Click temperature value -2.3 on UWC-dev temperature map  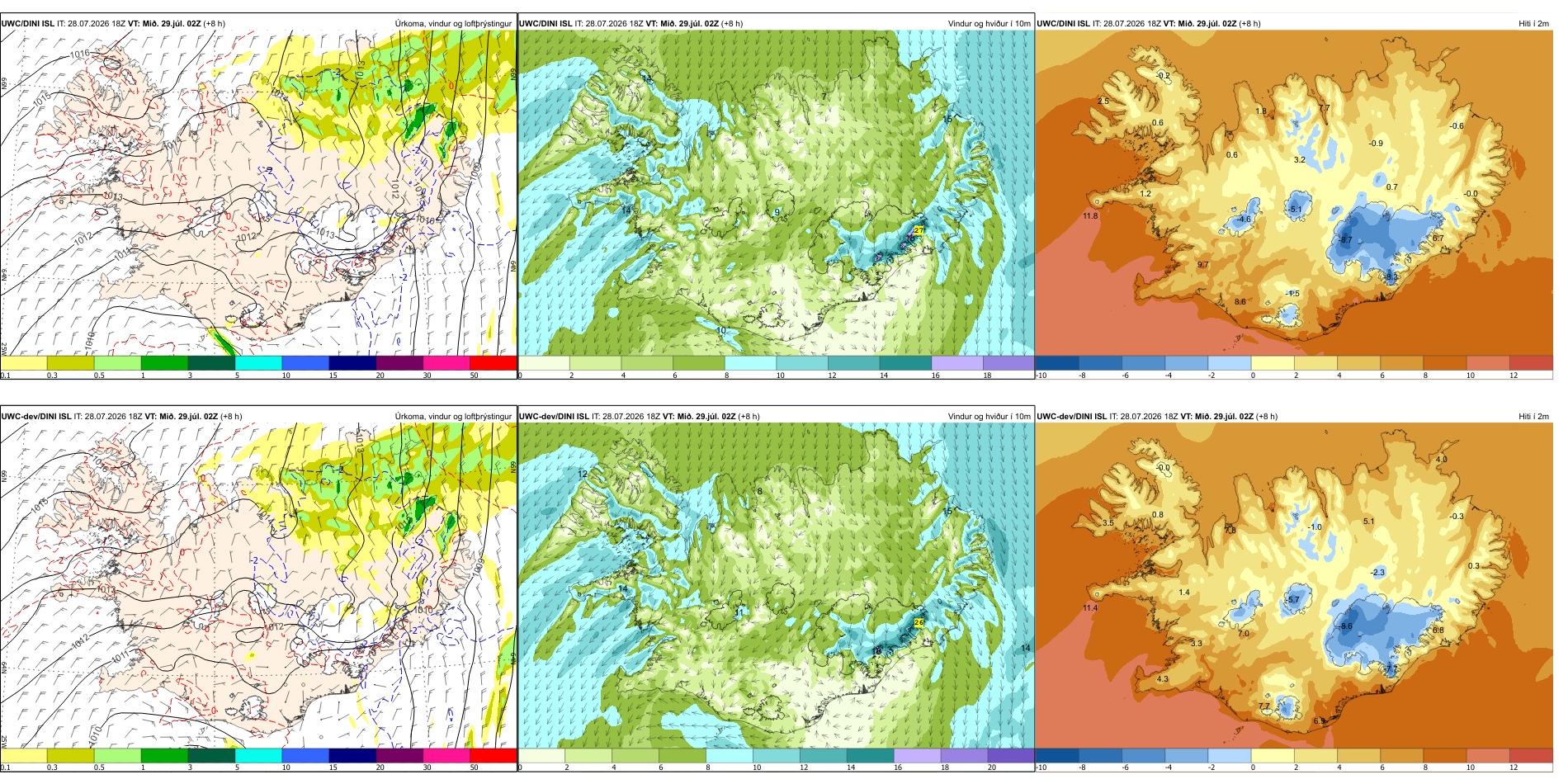[x=1377, y=573]
